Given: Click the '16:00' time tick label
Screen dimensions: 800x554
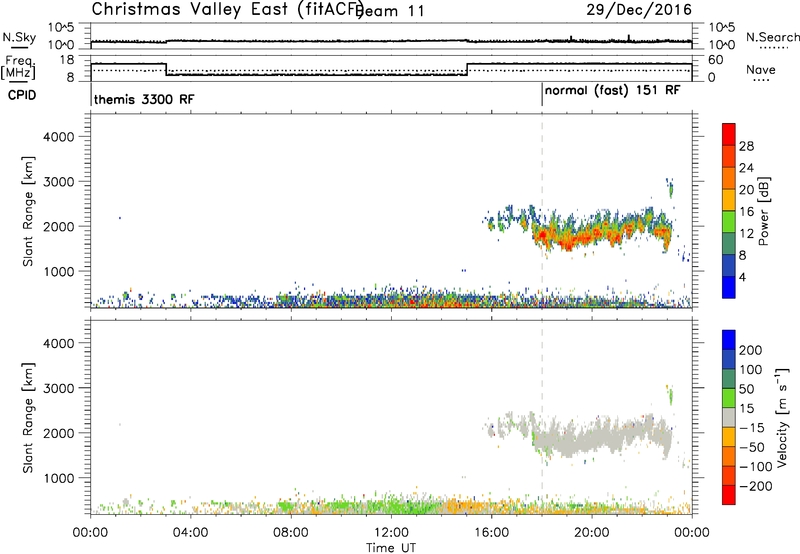Looking at the screenshot, I should tap(491, 533).
